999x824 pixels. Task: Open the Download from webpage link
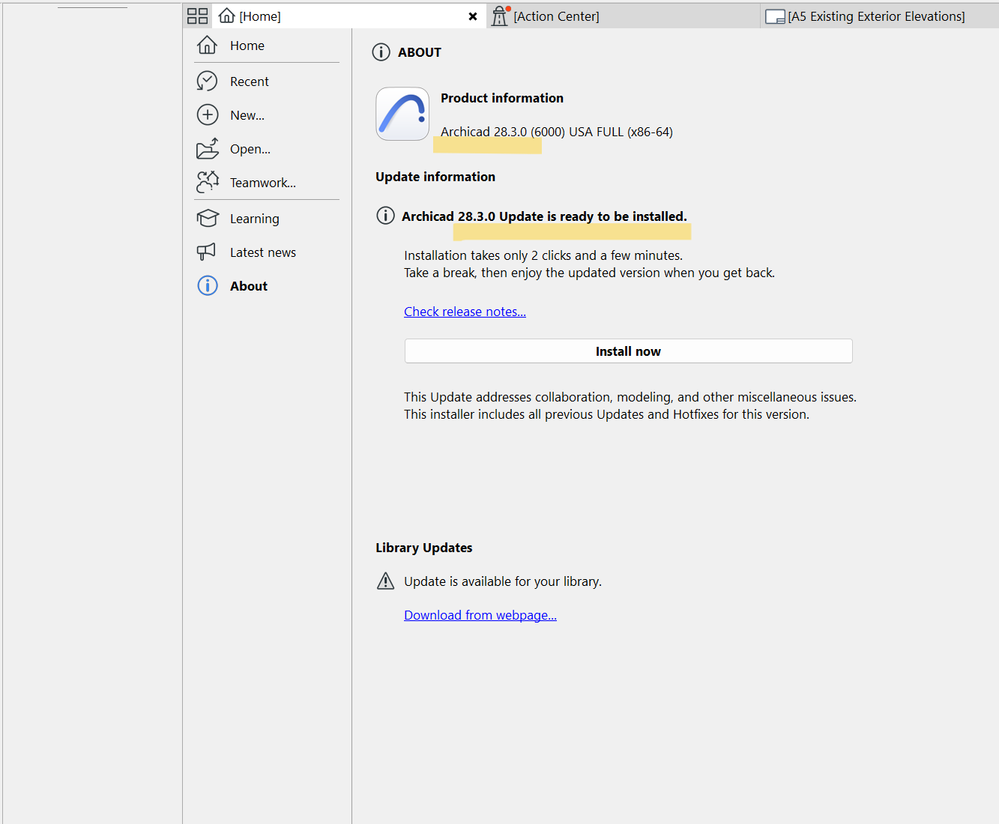(x=480, y=615)
